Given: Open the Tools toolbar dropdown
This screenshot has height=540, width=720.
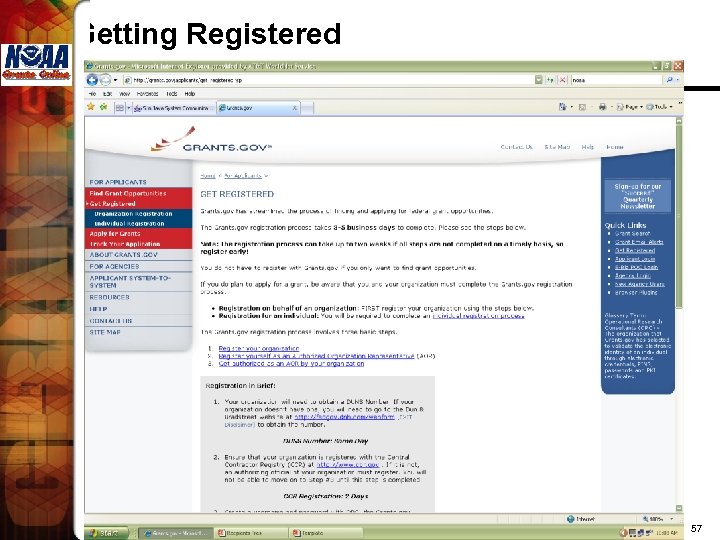Looking at the screenshot, I should point(659,107).
